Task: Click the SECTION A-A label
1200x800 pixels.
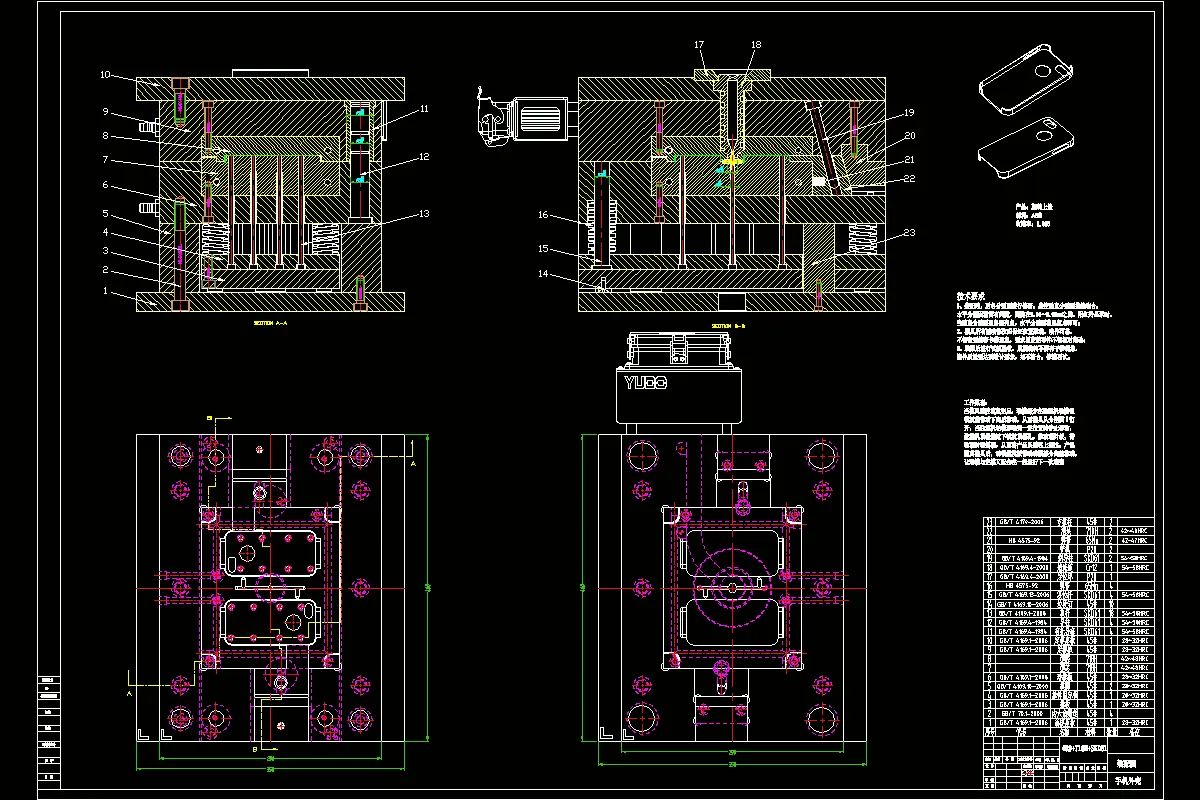Action: coord(270,324)
